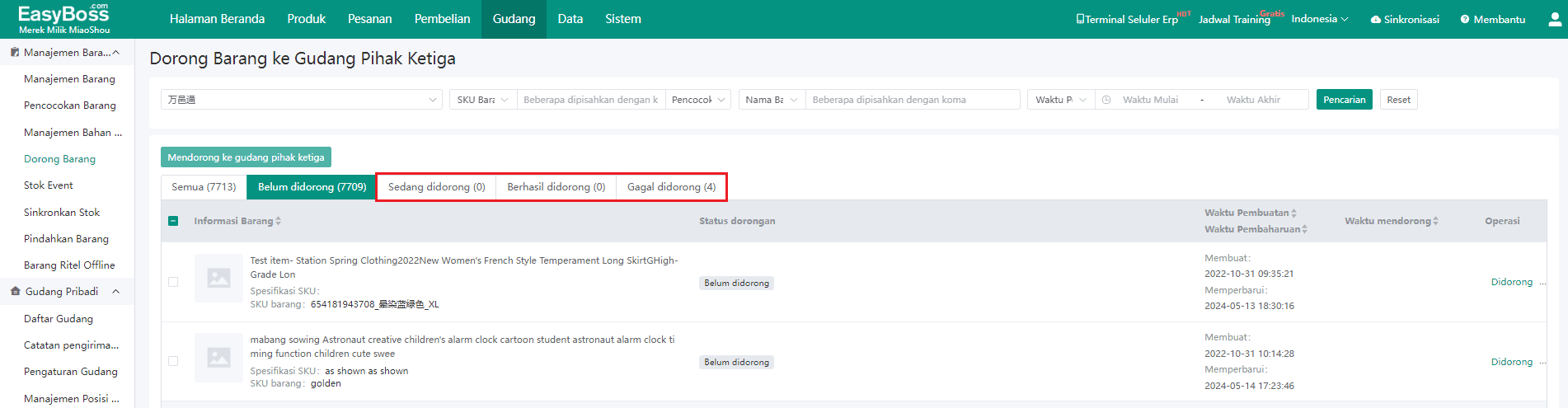
Task: Click the Gudang Pribadi warehouse icon
Action: tap(15, 291)
